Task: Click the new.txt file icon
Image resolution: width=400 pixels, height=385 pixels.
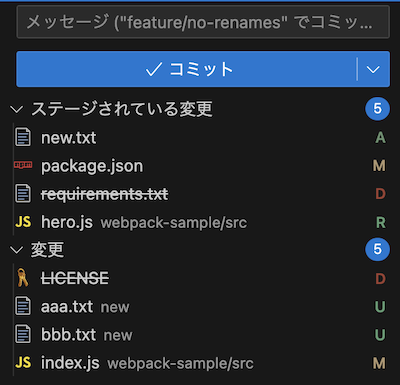Action: pos(23,137)
